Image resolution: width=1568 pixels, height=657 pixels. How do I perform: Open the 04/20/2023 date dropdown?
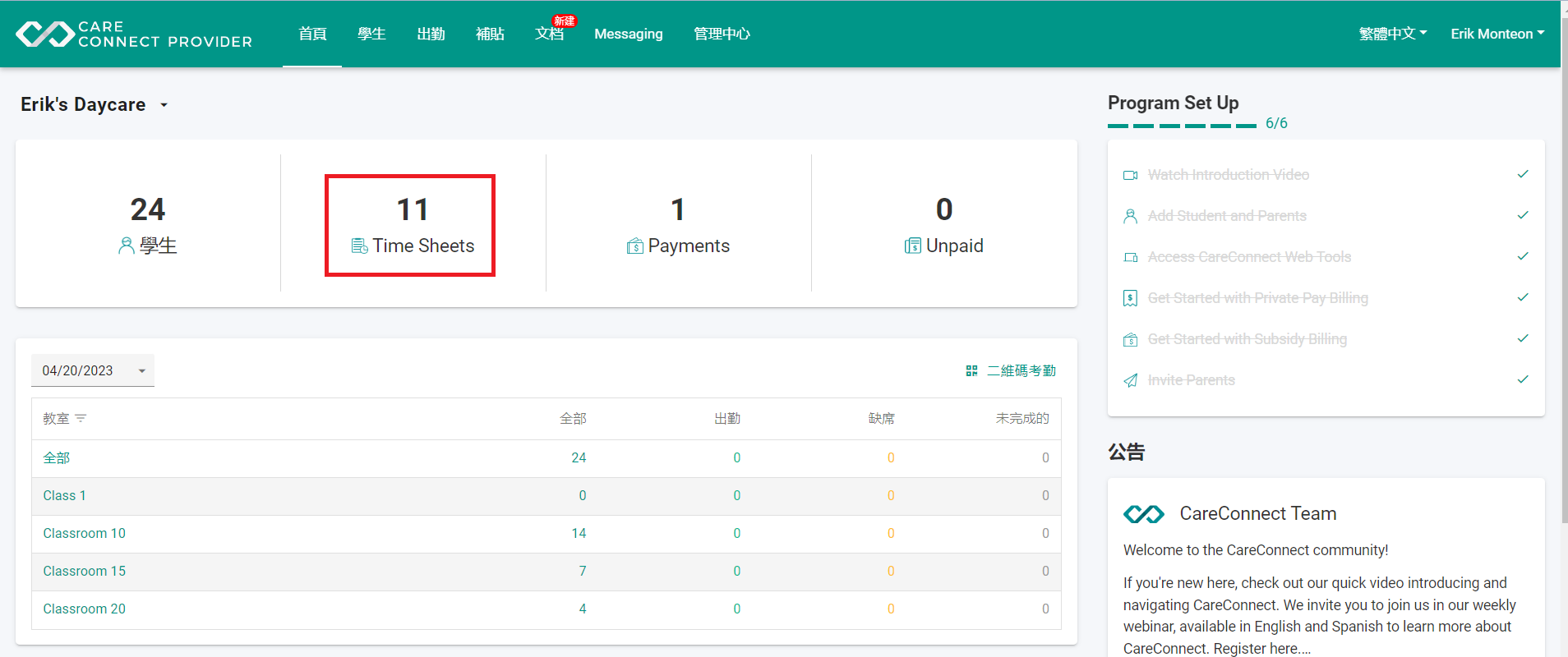[93, 370]
